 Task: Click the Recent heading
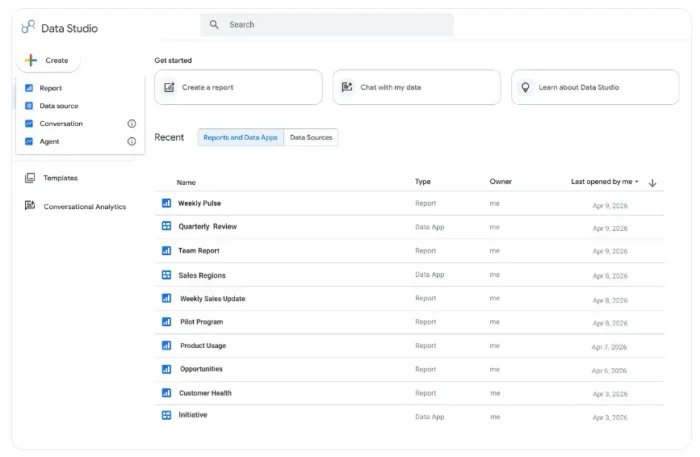(x=169, y=137)
